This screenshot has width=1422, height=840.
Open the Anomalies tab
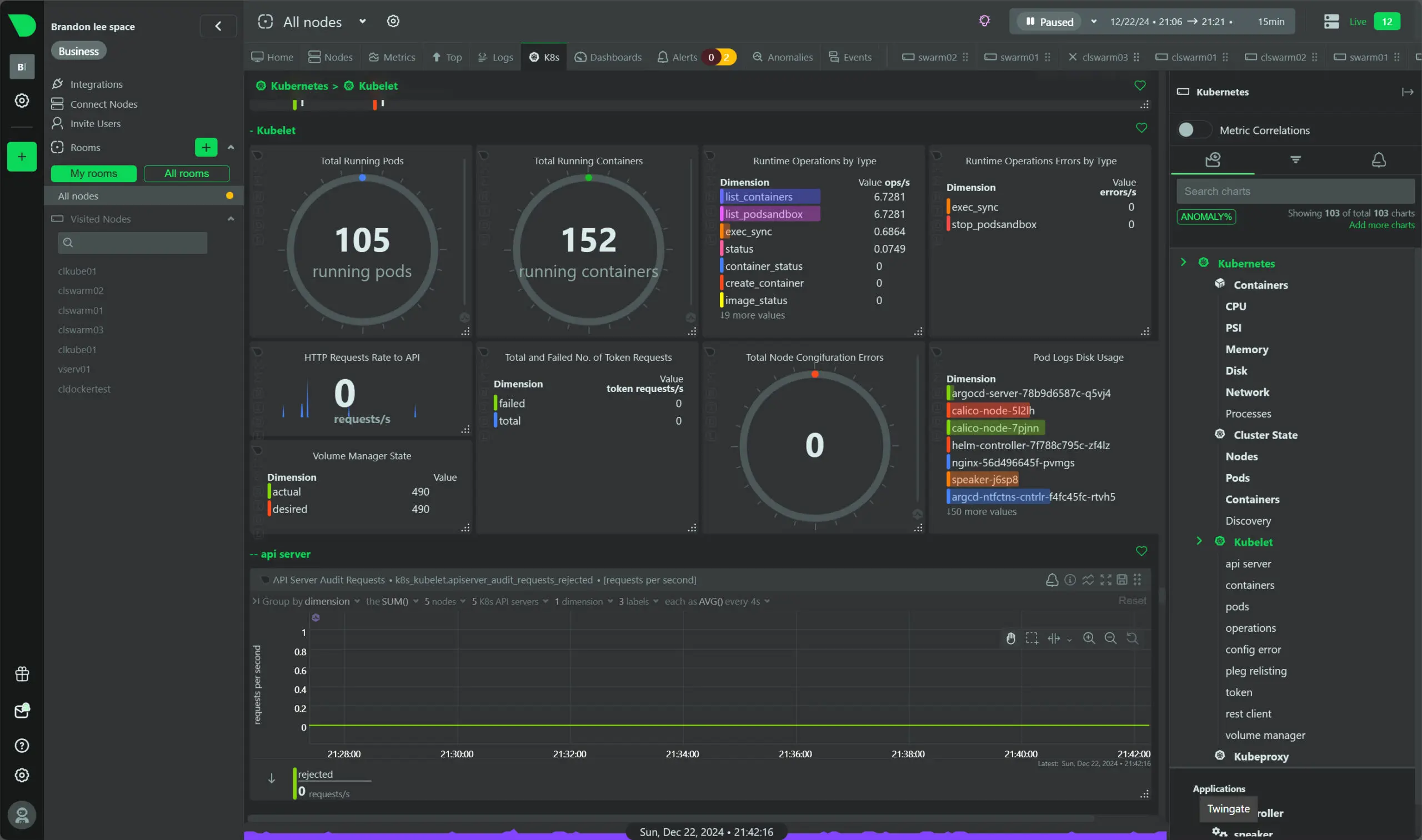tap(783, 57)
